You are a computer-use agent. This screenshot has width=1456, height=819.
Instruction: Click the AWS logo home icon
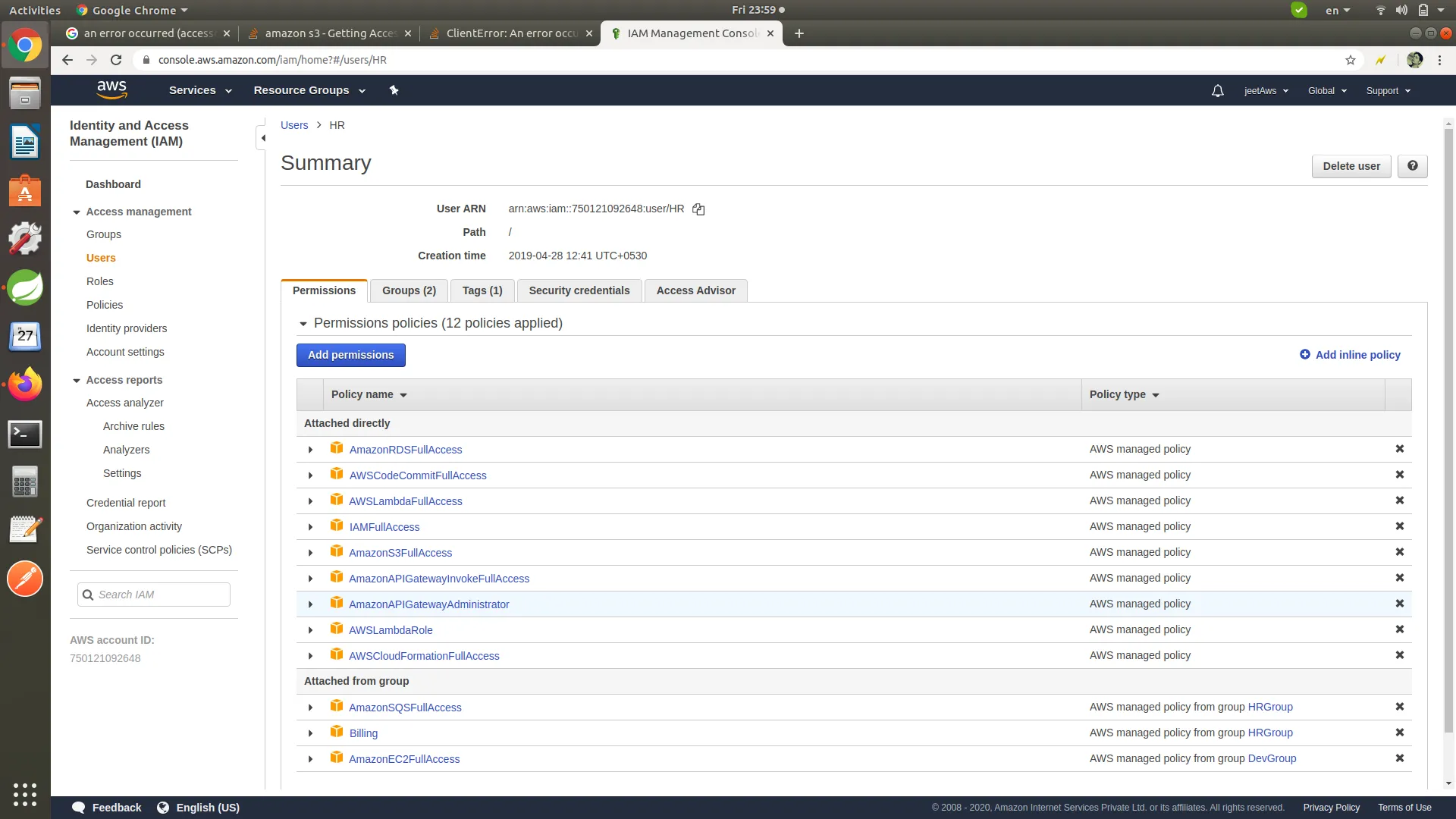(111, 89)
